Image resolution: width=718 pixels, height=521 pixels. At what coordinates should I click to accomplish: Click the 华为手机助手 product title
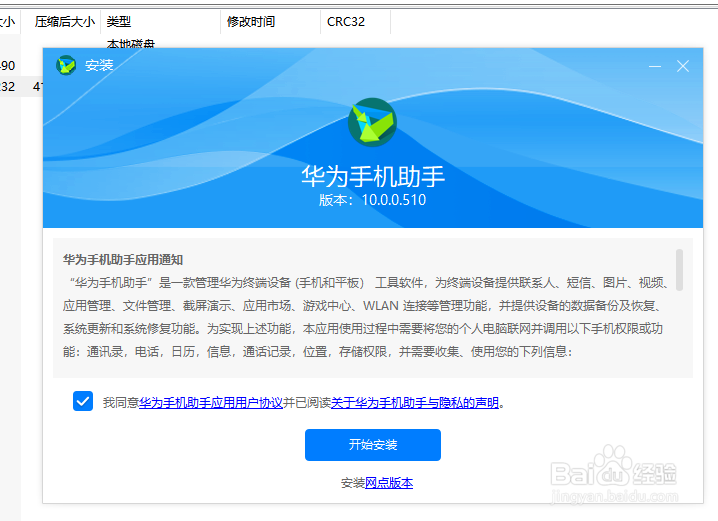click(x=373, y=176)
